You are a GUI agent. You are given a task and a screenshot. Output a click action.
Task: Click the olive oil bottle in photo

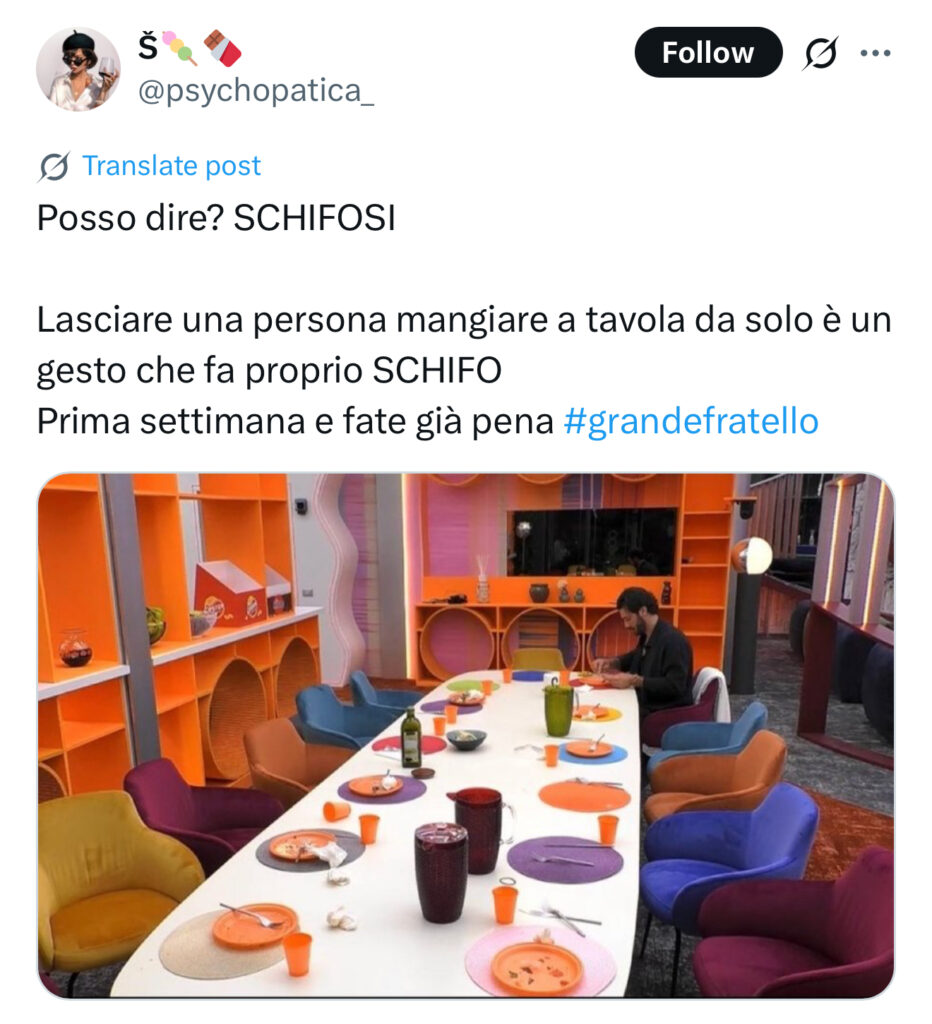[411, 737]
